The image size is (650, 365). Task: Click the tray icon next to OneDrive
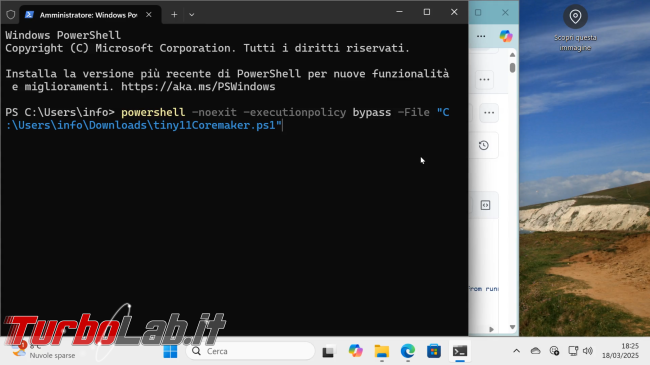point(554,351)
